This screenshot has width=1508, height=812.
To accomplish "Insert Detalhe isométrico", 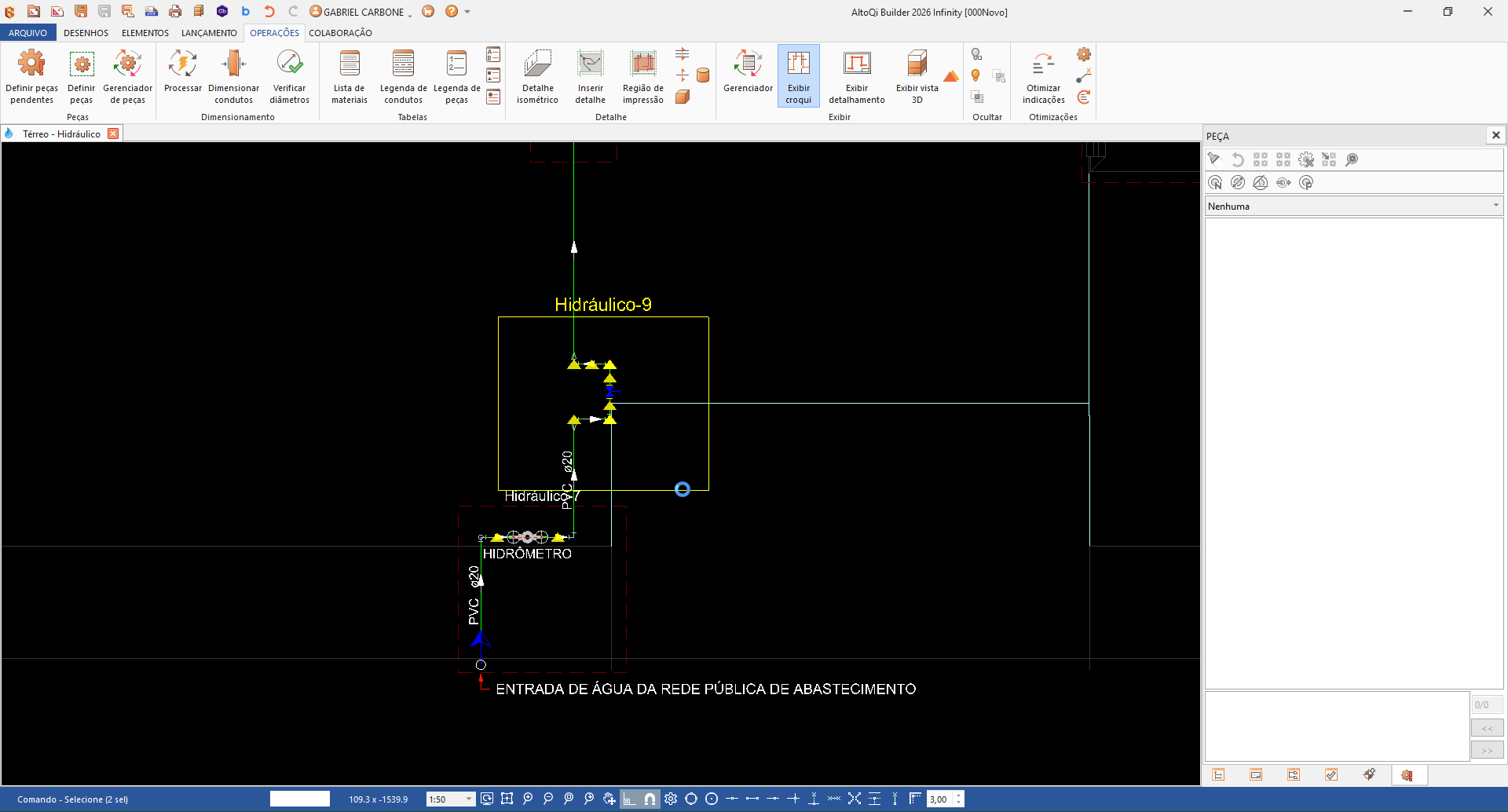I will [537, 75].
